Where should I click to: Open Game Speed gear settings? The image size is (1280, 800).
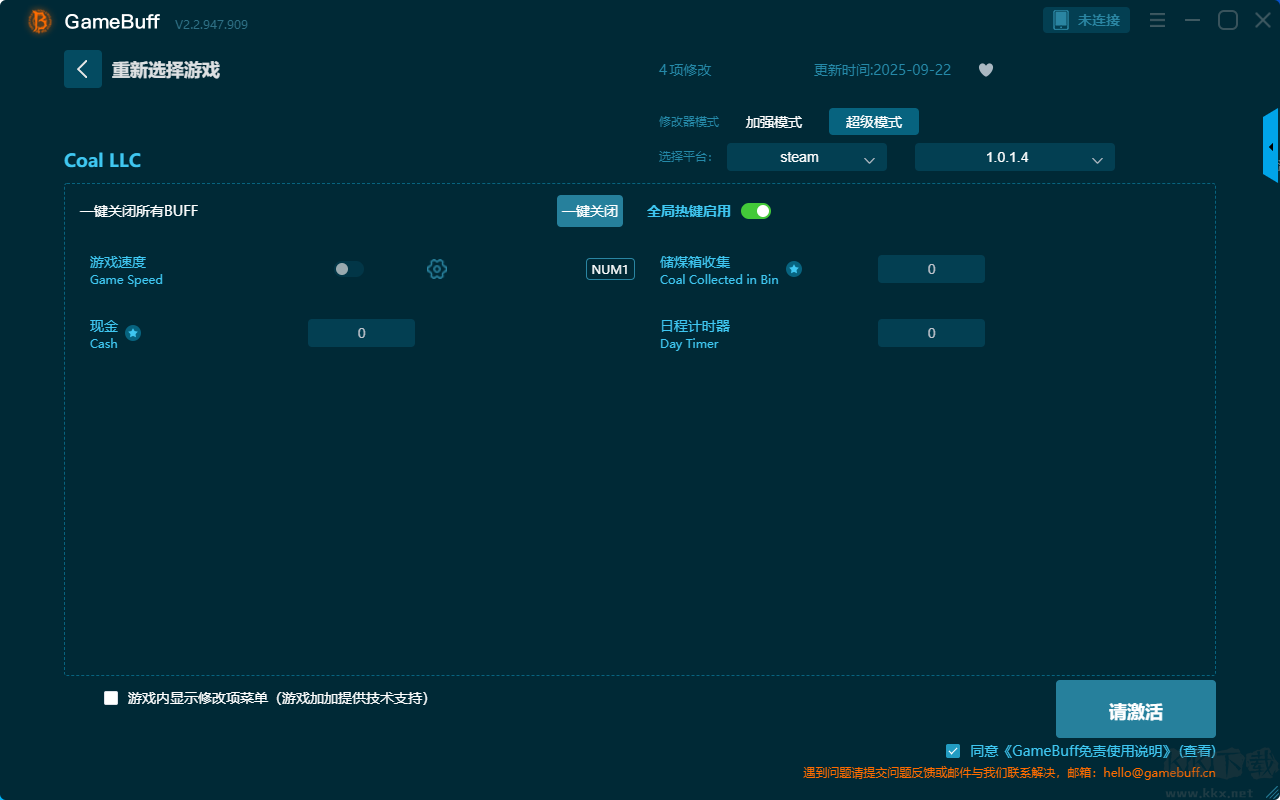tap(437, 269)
